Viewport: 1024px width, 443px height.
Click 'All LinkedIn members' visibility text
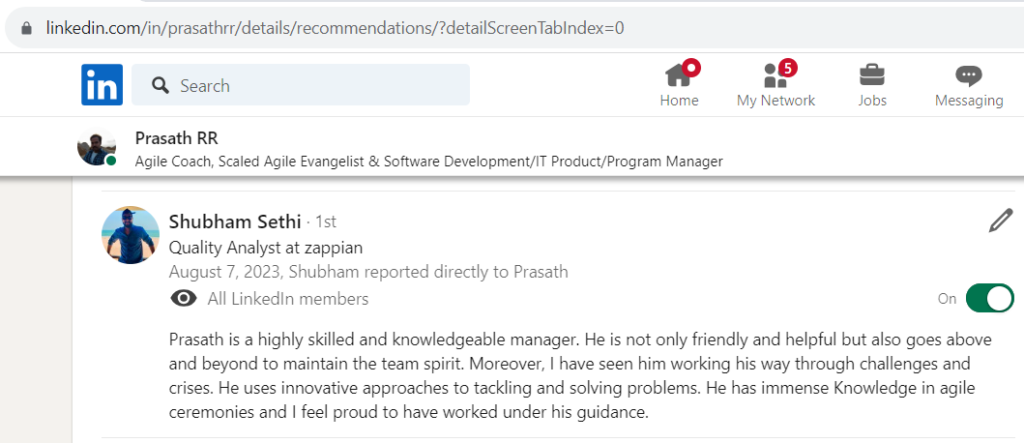coord(288,299)
